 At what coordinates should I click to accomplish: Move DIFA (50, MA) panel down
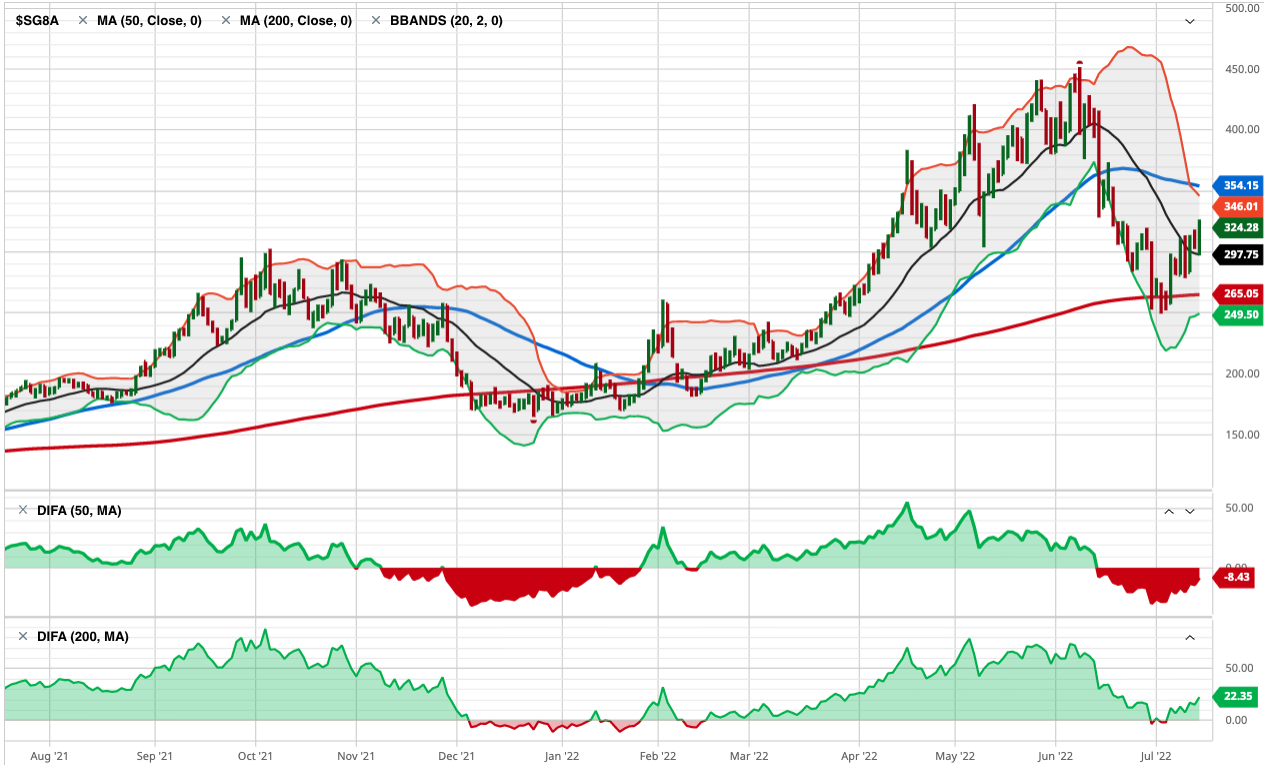[1190, 511]
